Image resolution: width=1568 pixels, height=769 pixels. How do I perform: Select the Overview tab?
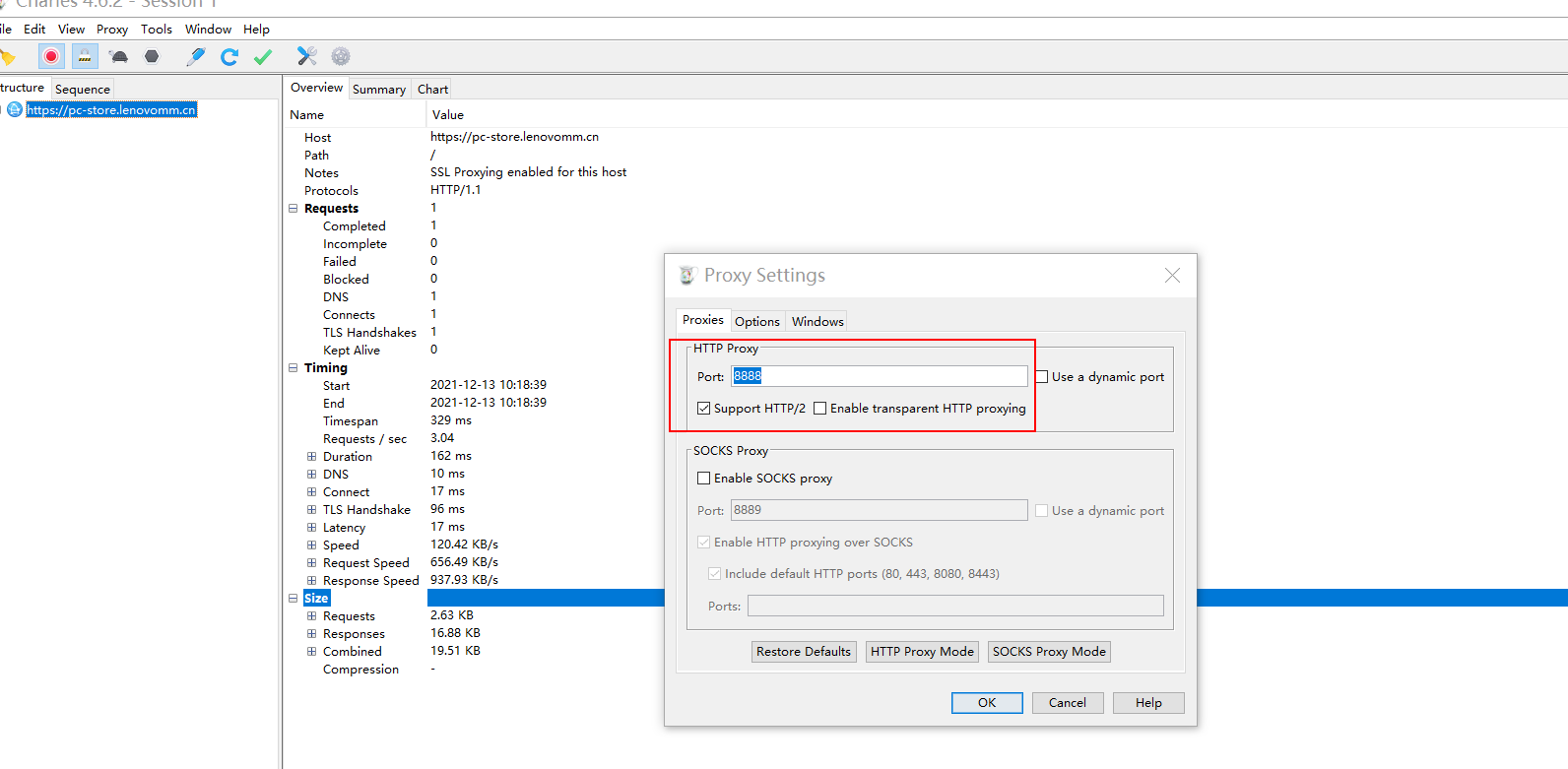click(316, 88)
